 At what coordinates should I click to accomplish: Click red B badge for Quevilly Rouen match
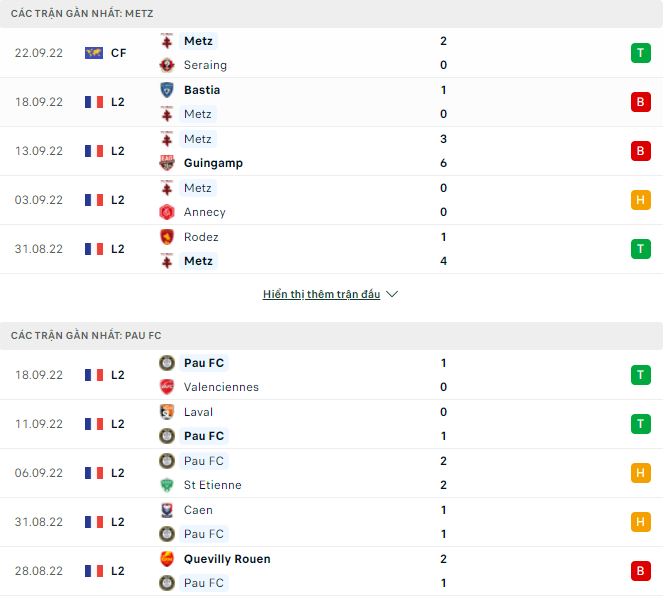640,571
